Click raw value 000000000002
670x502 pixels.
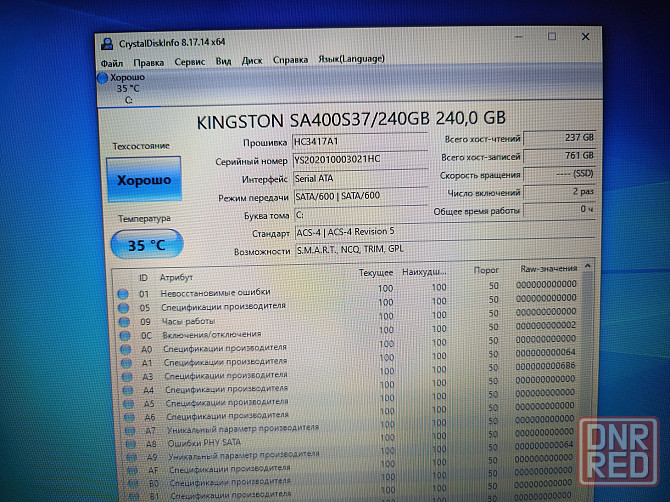(x=546, y=325)
